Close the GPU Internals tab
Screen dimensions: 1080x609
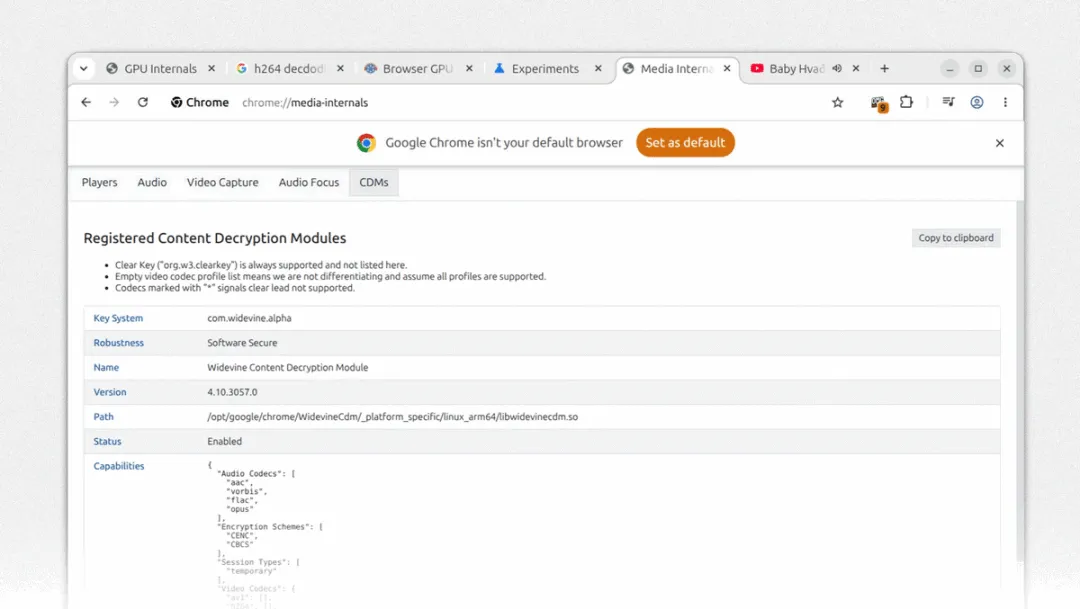(211, 69)
